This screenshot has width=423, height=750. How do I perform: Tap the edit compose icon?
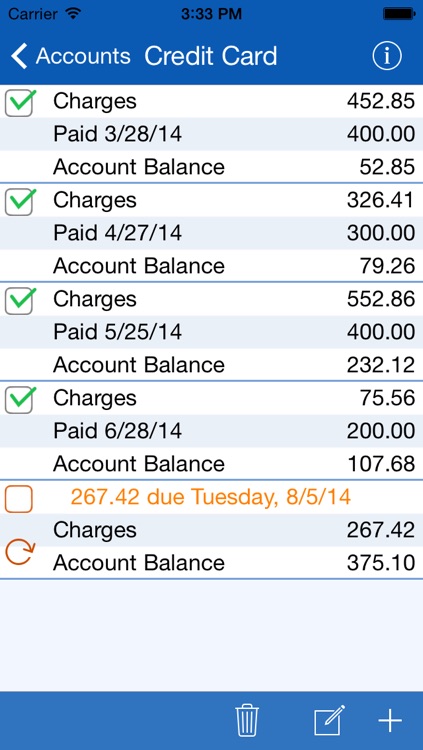pyautogui.click(x=329, y=720)
